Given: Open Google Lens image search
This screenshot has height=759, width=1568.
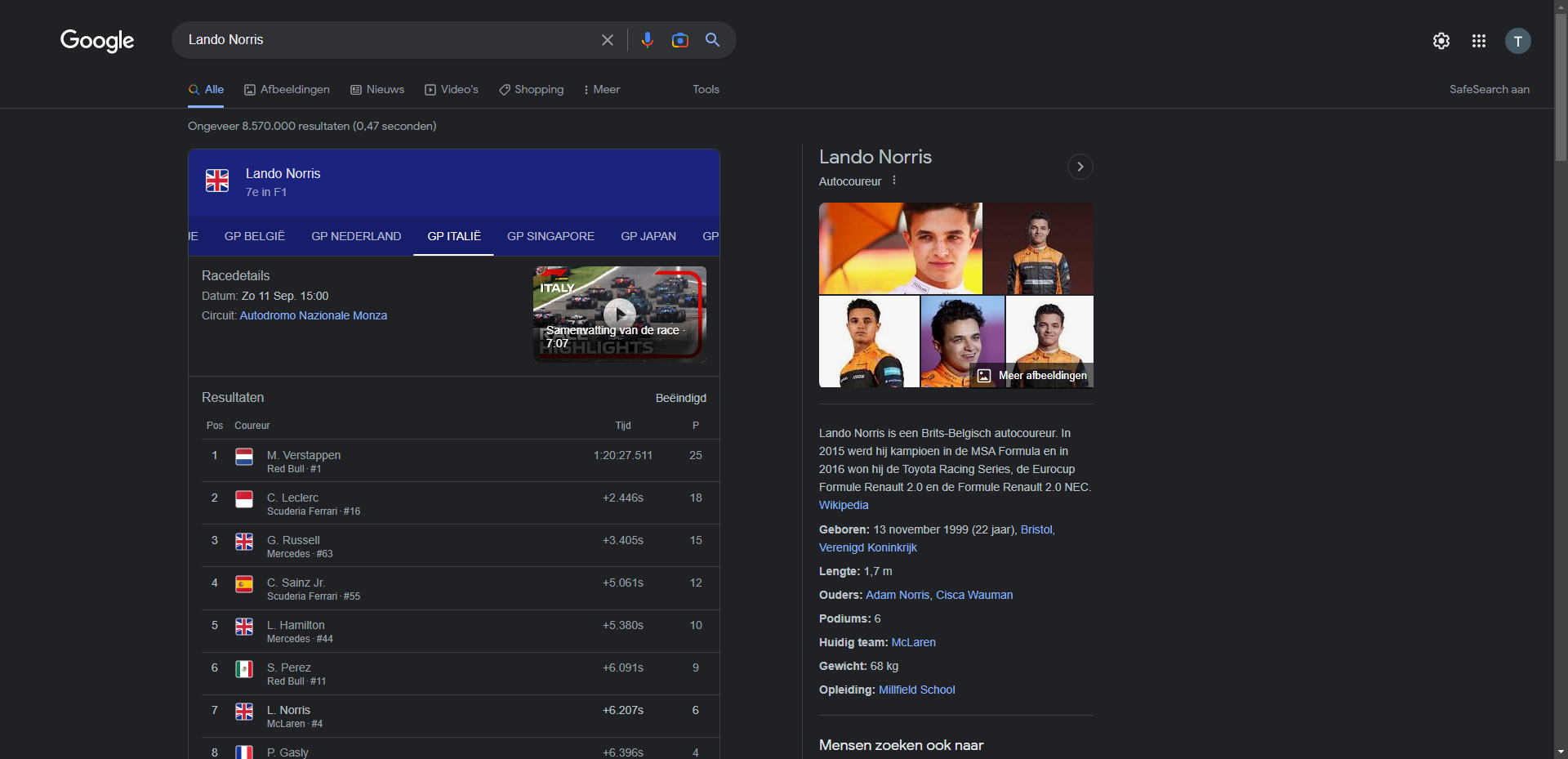Looking at the screenshot, I should click(679, 40).
